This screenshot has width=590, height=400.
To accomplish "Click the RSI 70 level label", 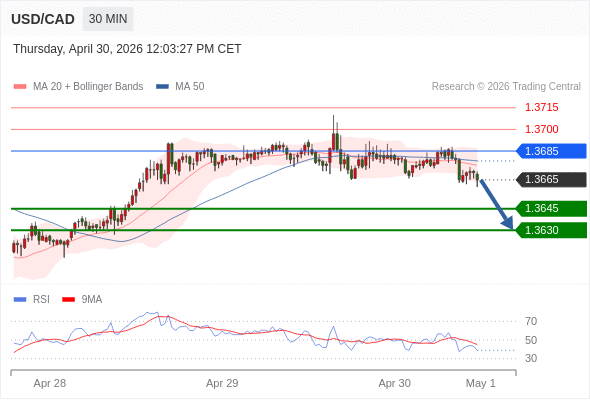I will click(531, 321).
